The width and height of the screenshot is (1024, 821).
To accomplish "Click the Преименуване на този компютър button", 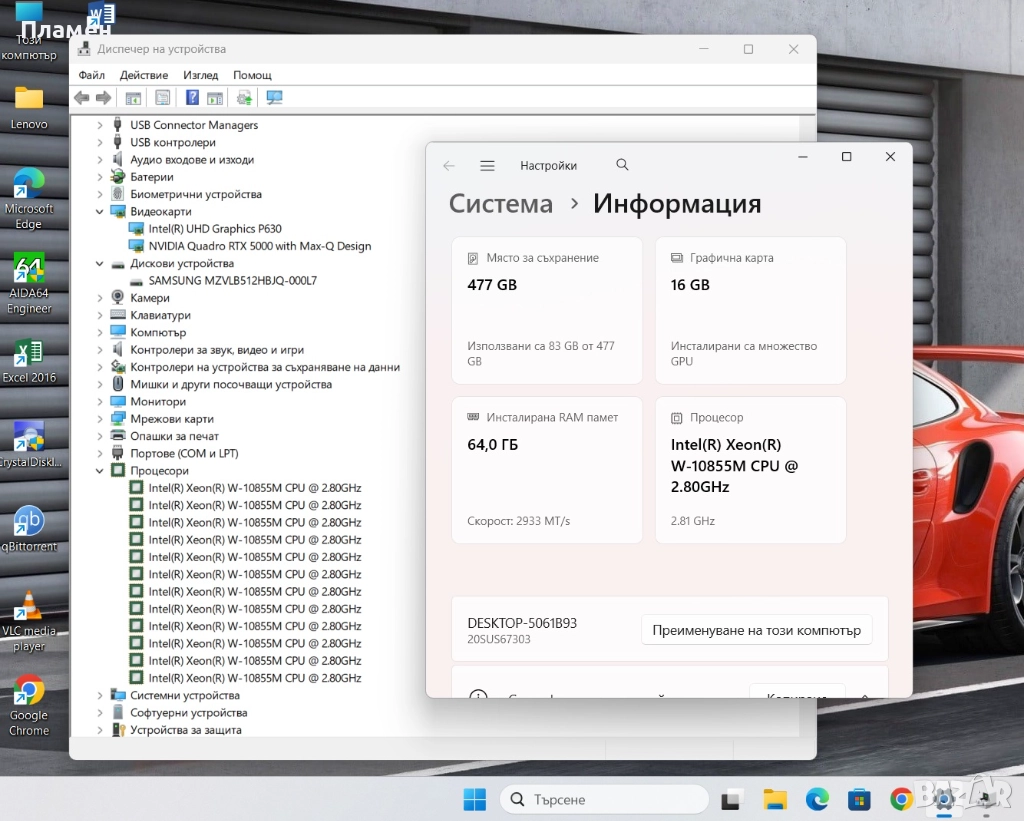I will point(756,631).
